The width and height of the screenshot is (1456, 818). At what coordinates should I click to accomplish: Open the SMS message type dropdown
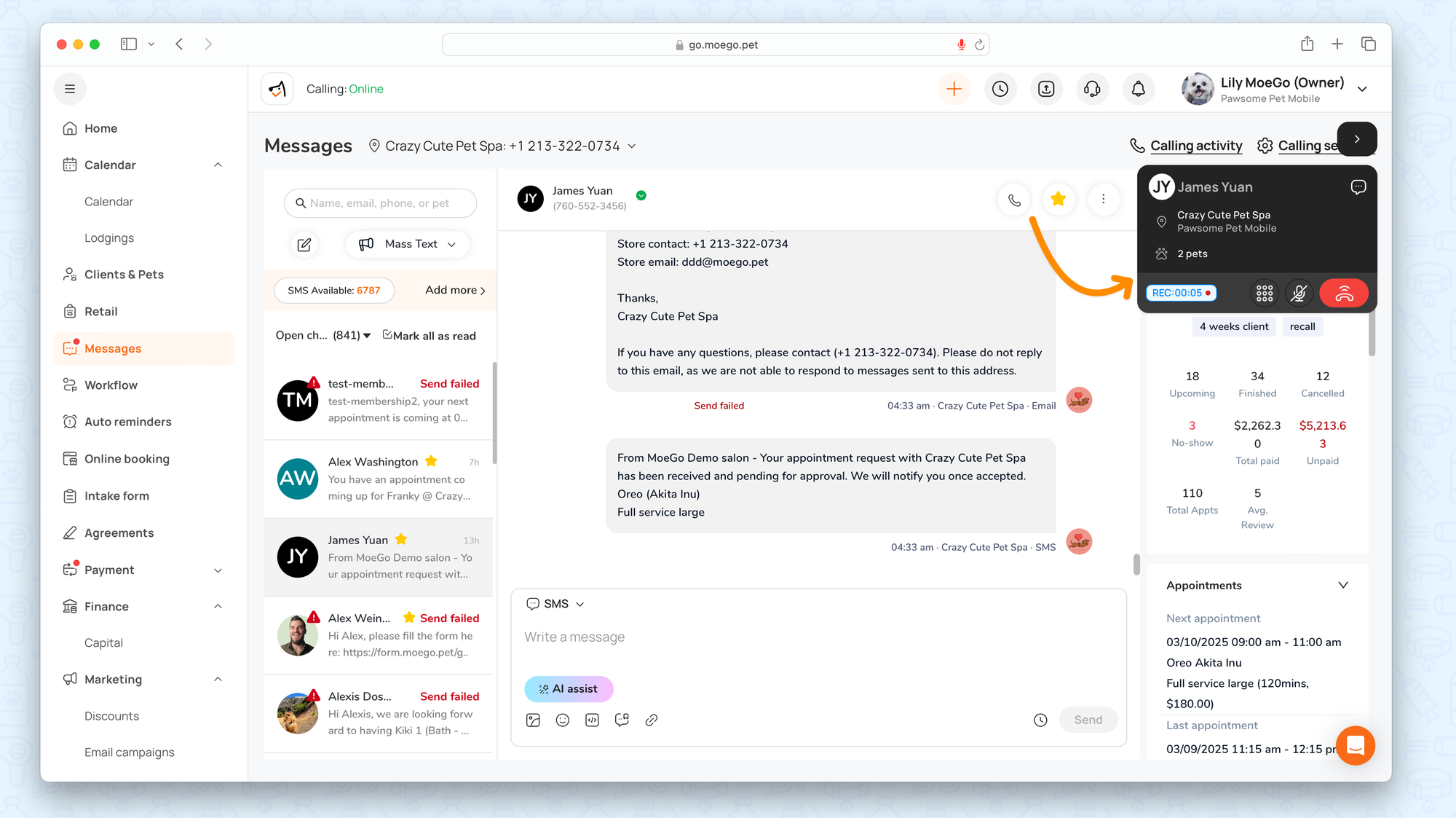click(556, 604)
